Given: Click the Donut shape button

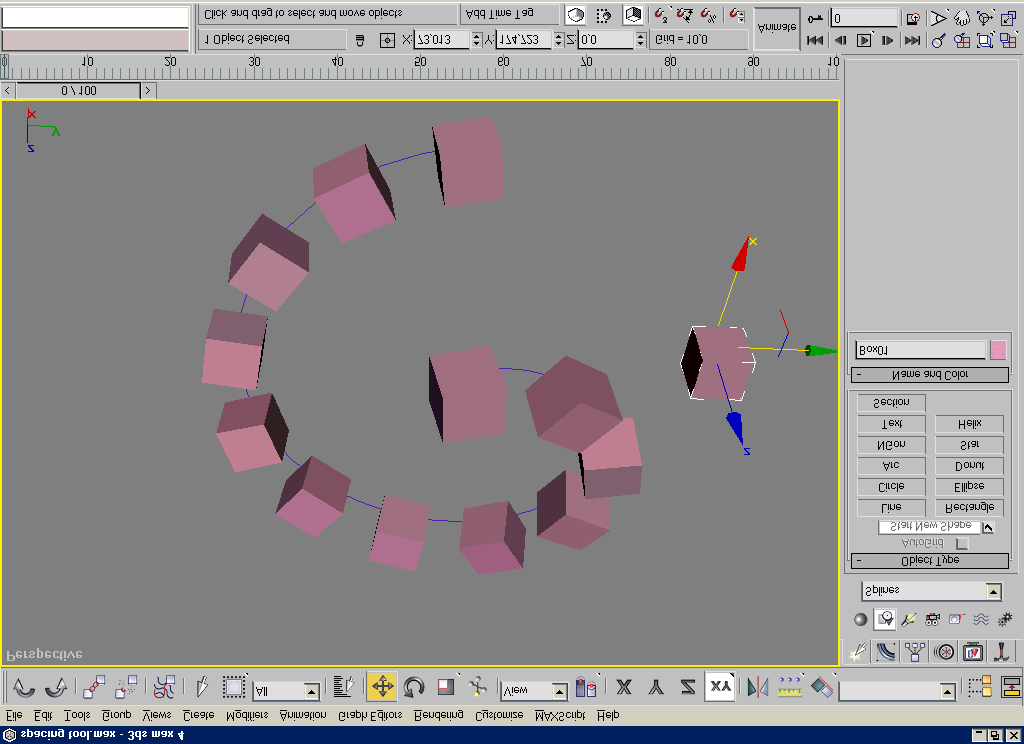Looking at the screenshot, I should coord(970,466).
